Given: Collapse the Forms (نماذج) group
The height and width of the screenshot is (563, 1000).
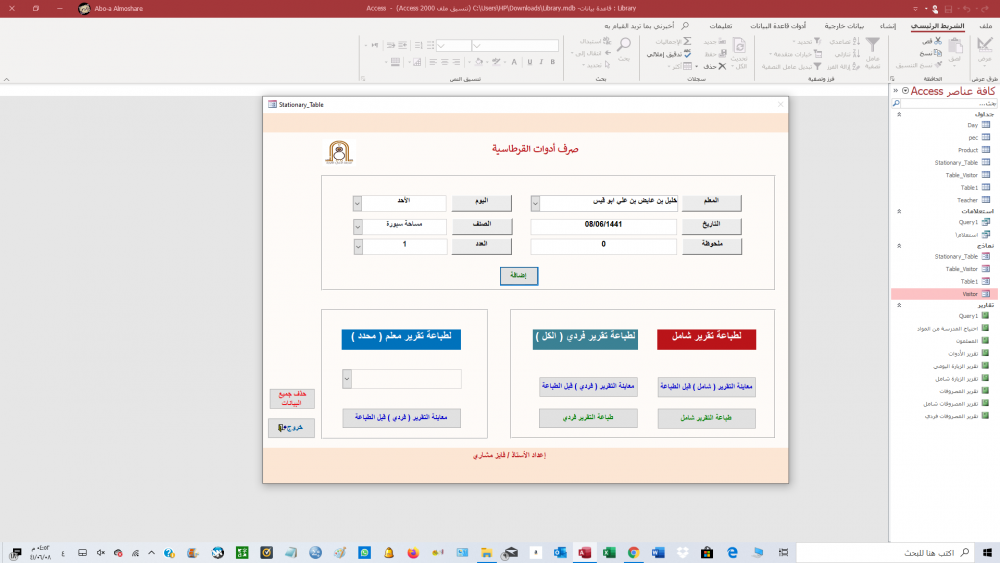Looking at the screenshot, I should pos(899,245).
